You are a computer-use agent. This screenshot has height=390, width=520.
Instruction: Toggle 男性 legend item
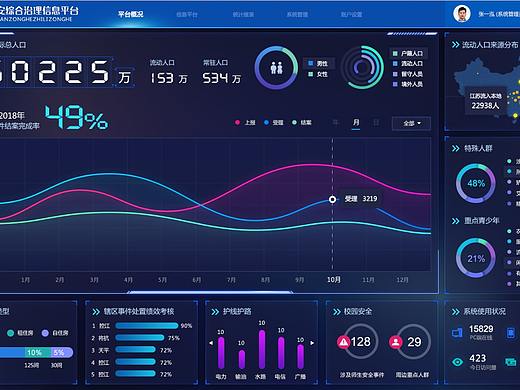318,63
